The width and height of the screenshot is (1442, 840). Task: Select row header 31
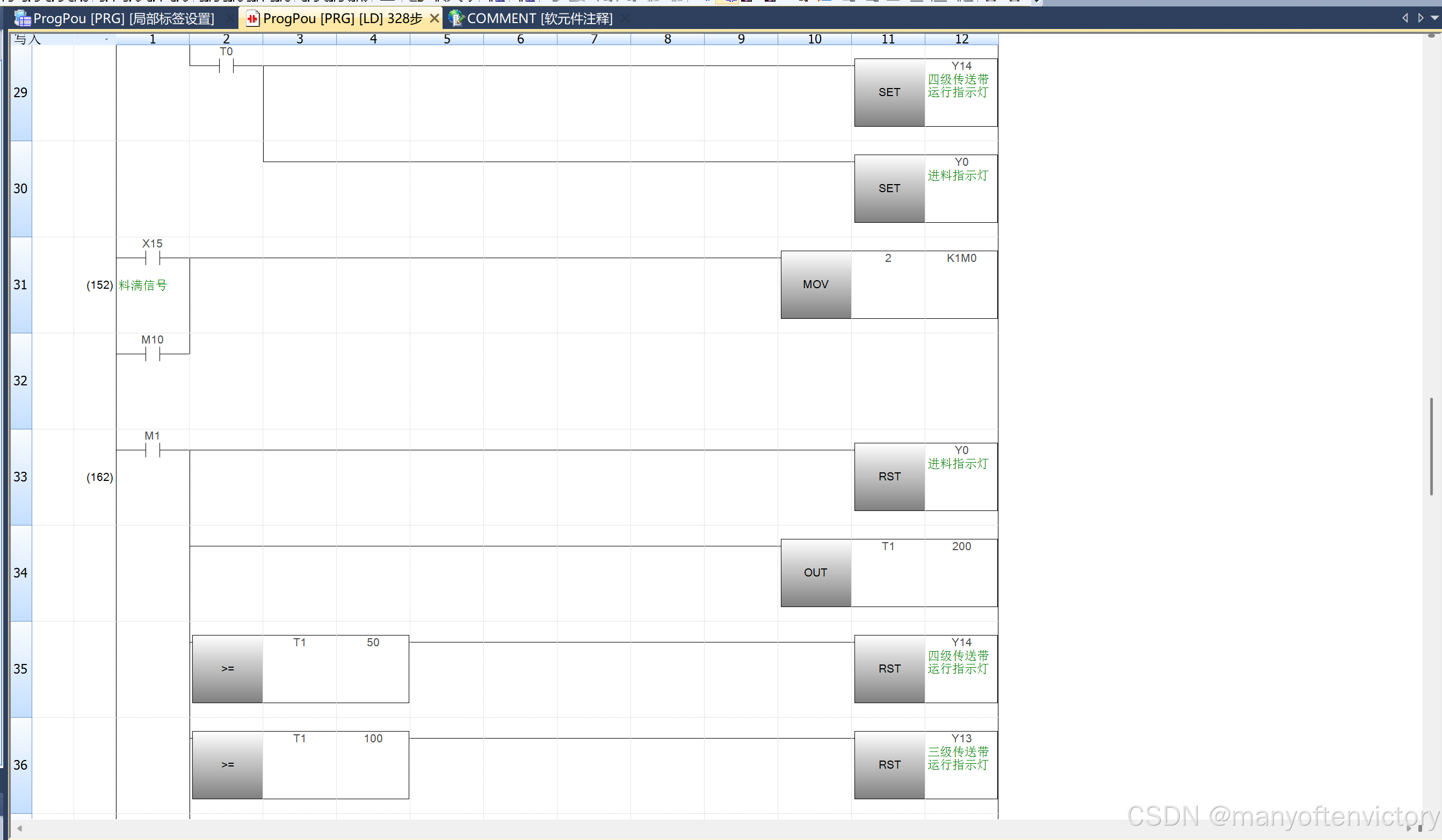click(x=20, y=284)
